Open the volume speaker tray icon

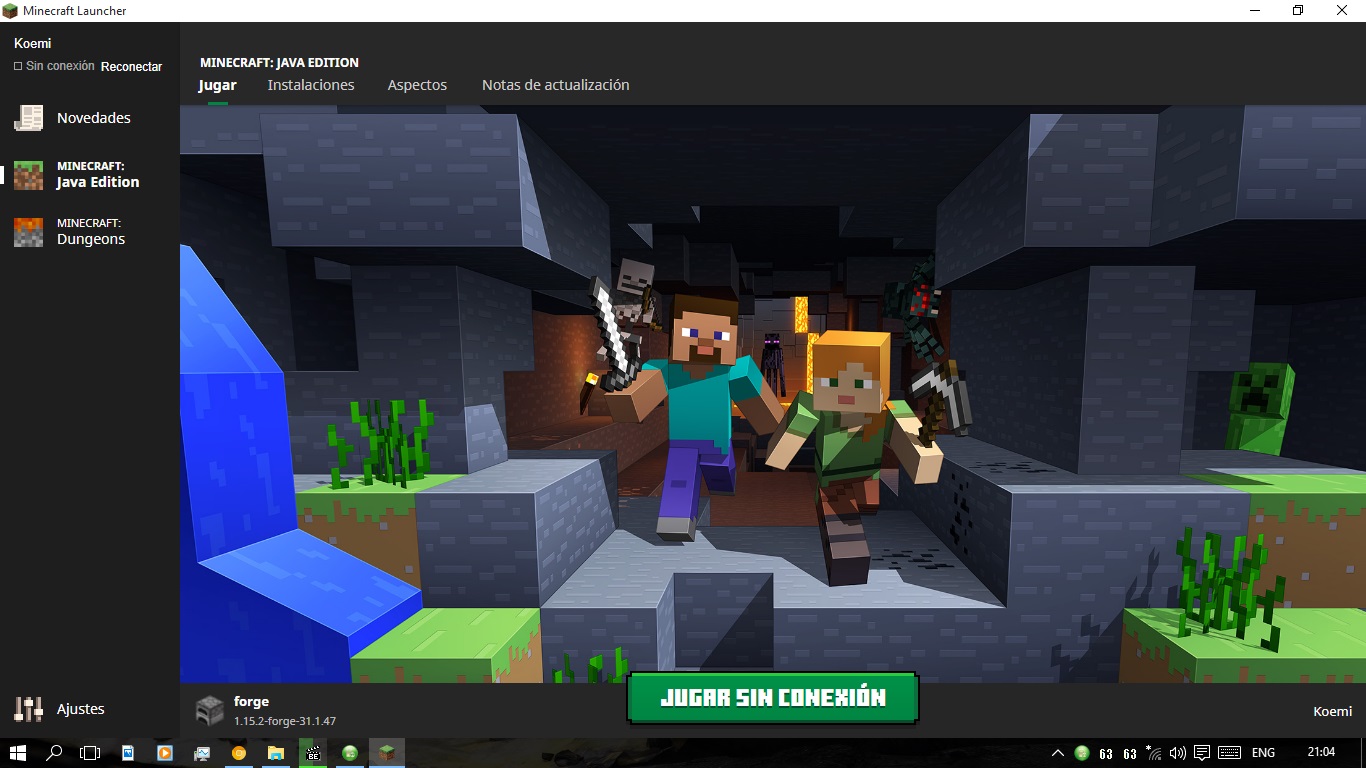[1177, 753]
